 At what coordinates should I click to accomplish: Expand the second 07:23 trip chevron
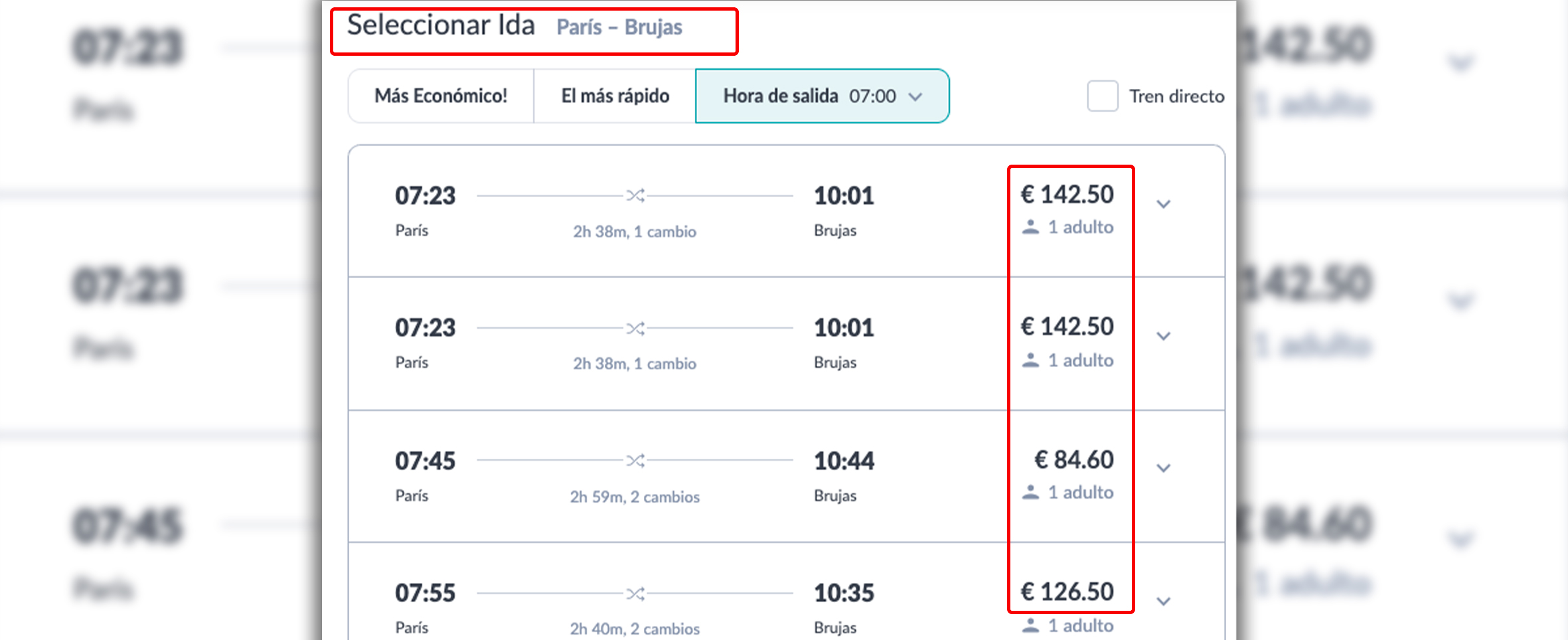click(x=1163, y=337)
